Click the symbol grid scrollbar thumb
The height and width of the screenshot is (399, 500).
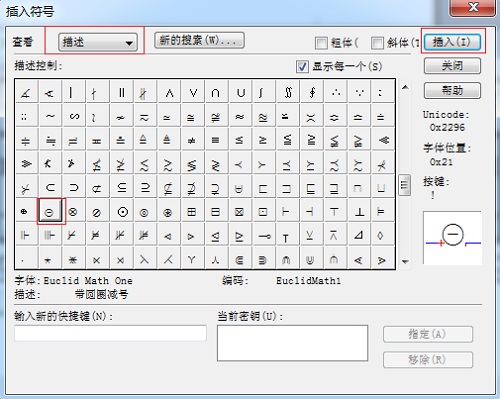(405, 185)
